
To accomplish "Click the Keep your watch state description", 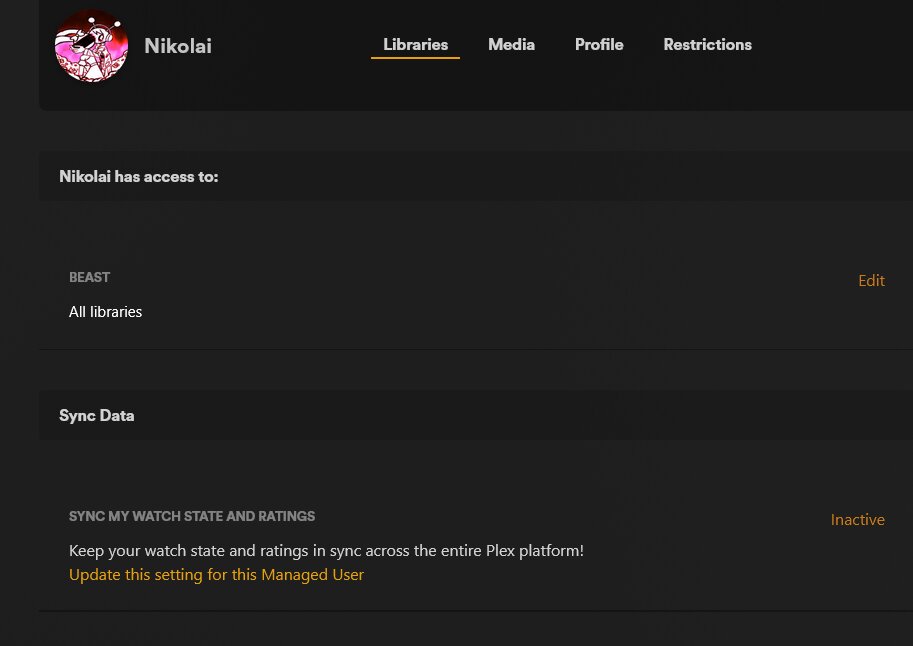I will (x=326, y=551).
